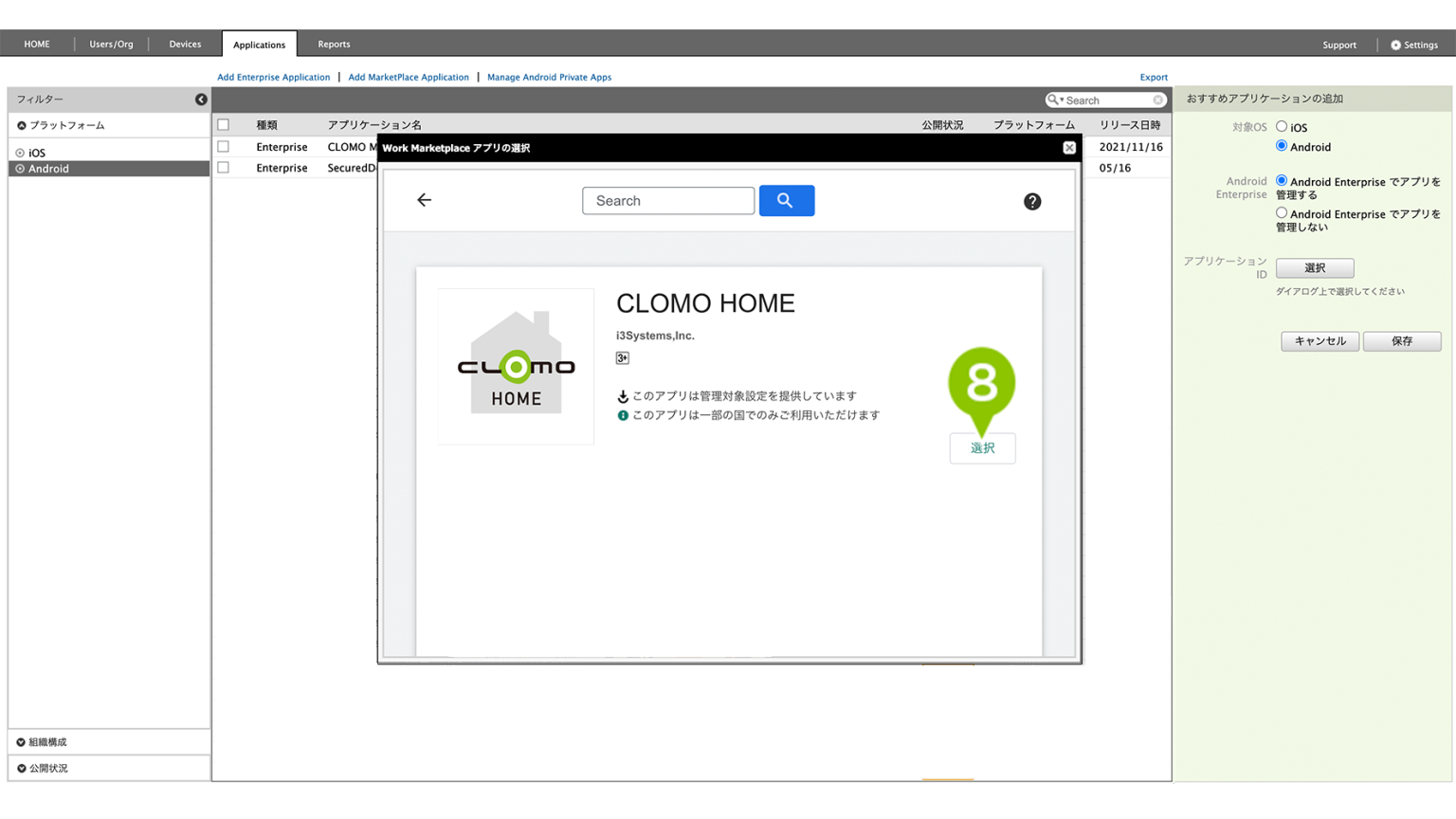Switch to the Devices tab
The width and height of the screenshot is (1456, 819).
[185, 45]
